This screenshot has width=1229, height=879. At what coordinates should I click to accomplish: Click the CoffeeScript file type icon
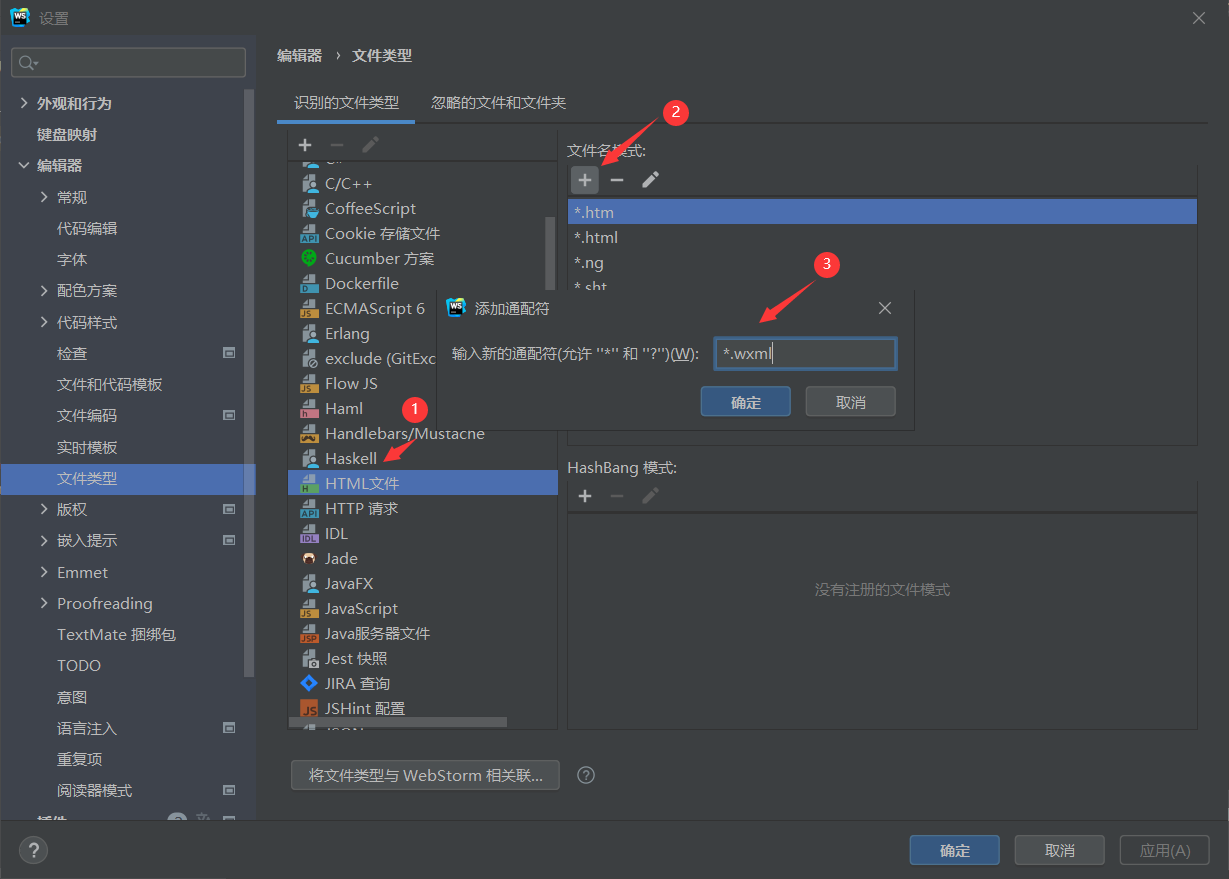(x=309, y=209)
